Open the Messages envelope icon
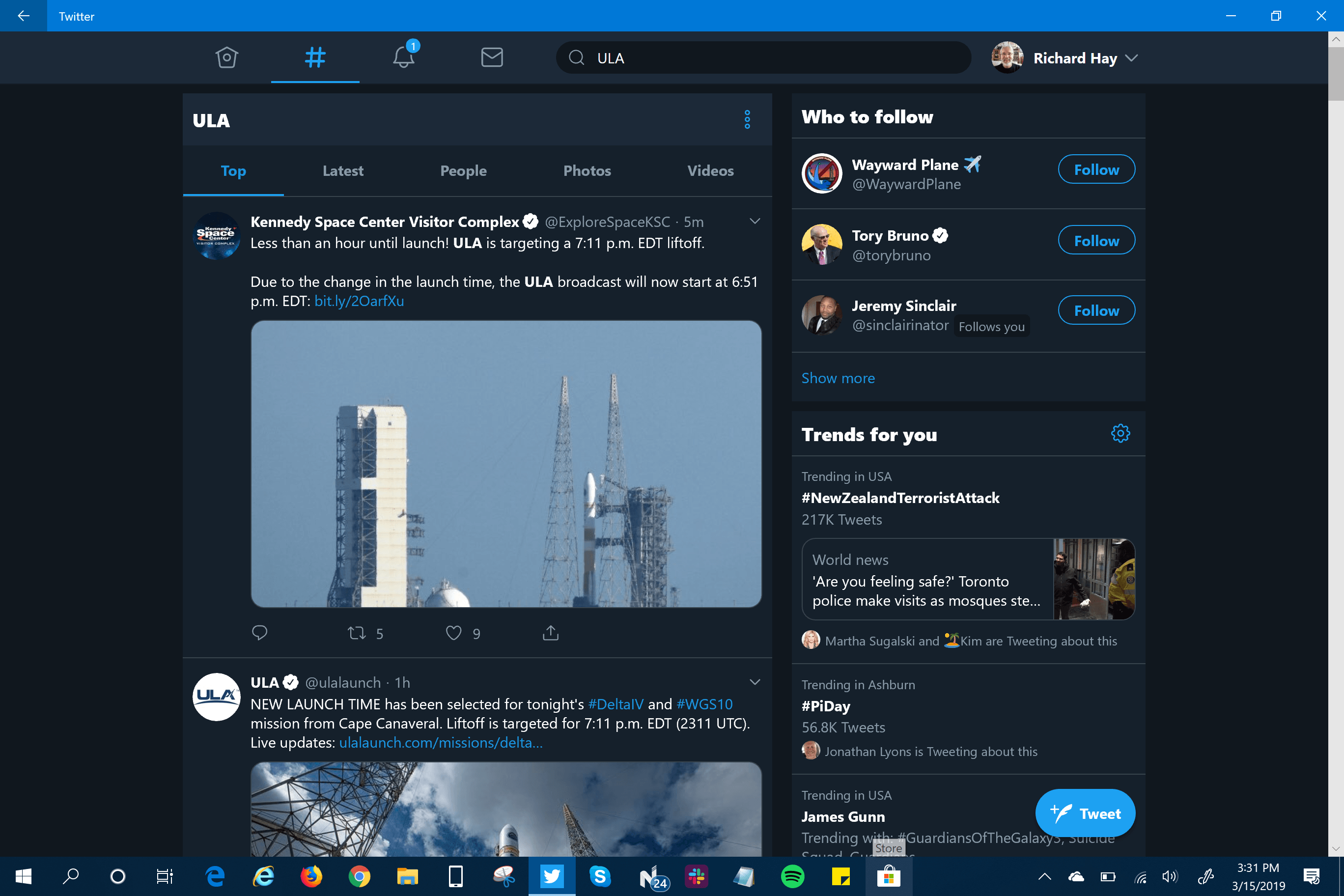The height and width of the screenshot is (896, 1344). [x=491, y=57]
